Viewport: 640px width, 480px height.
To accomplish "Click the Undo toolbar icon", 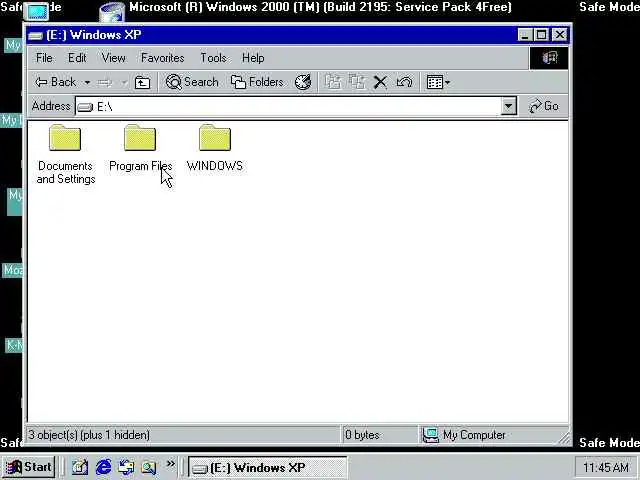I will tap(404, 82).
